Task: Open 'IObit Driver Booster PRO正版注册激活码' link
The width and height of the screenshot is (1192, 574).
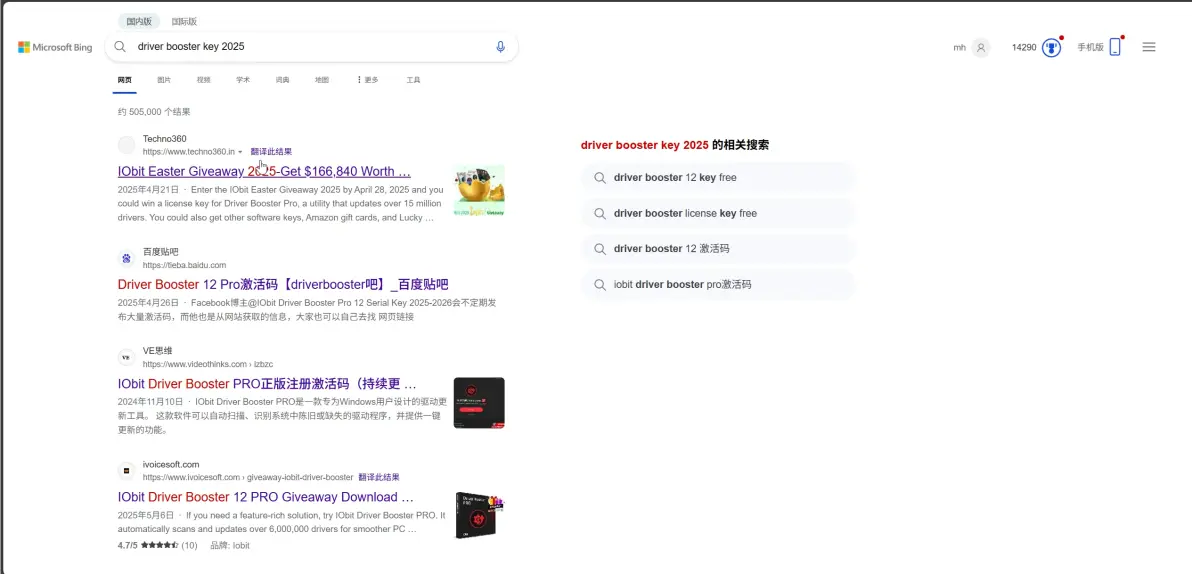Action: (267, 383)
